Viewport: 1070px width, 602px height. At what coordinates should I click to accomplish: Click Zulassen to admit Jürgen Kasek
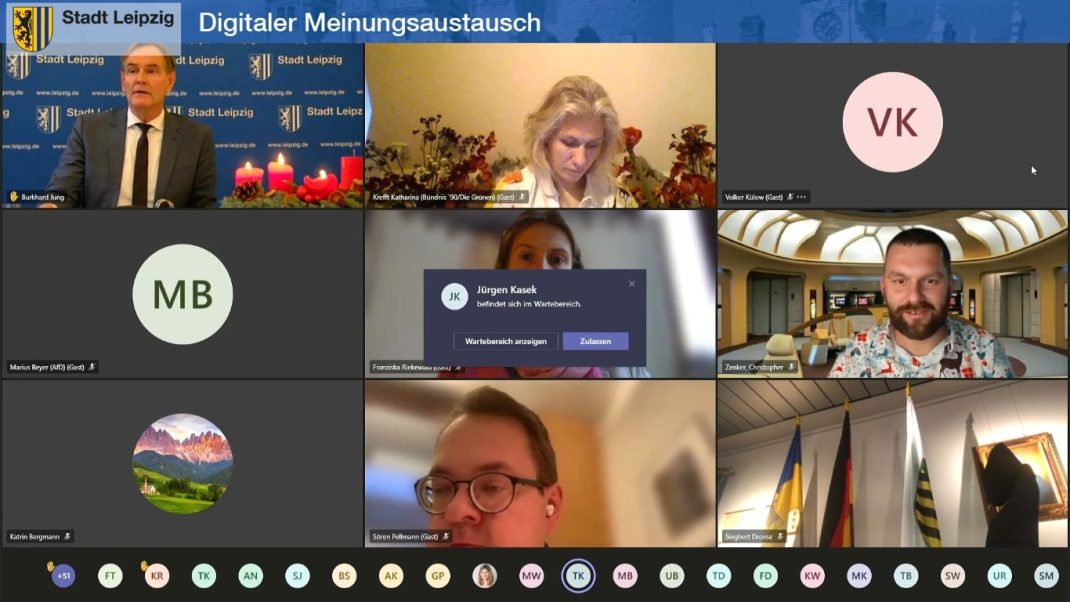pos(596,341)
